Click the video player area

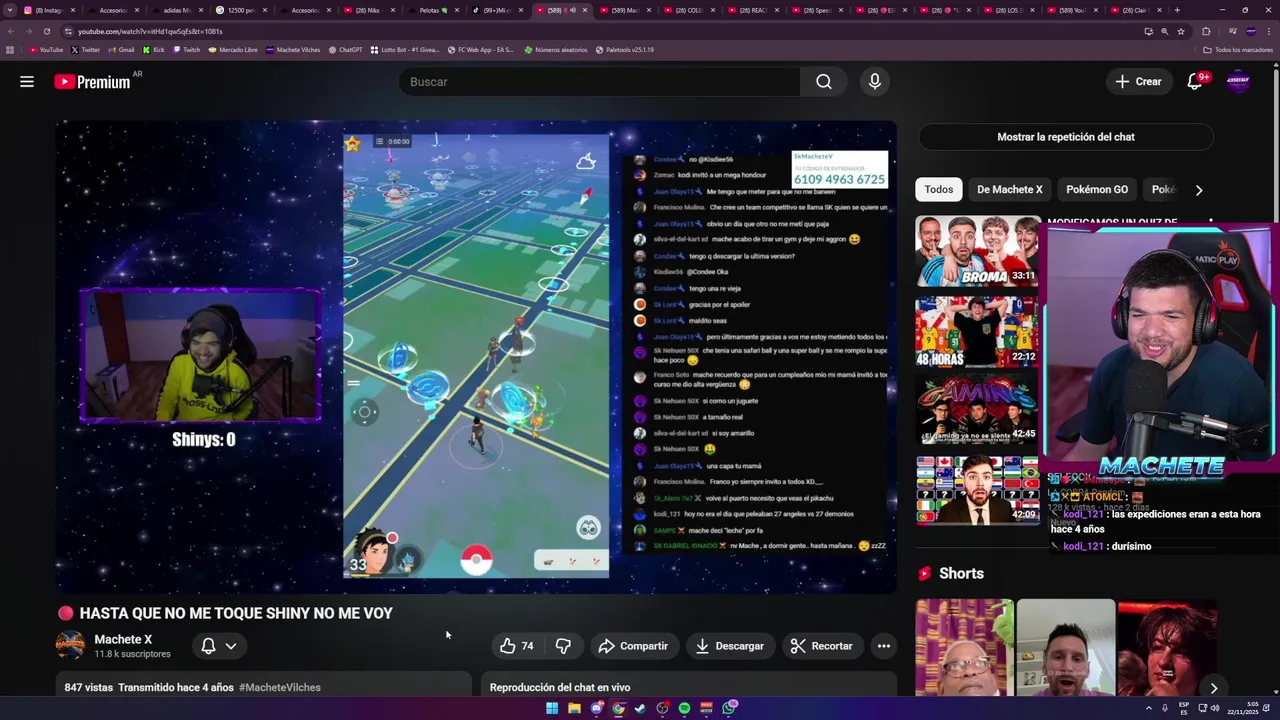point(476,357)
